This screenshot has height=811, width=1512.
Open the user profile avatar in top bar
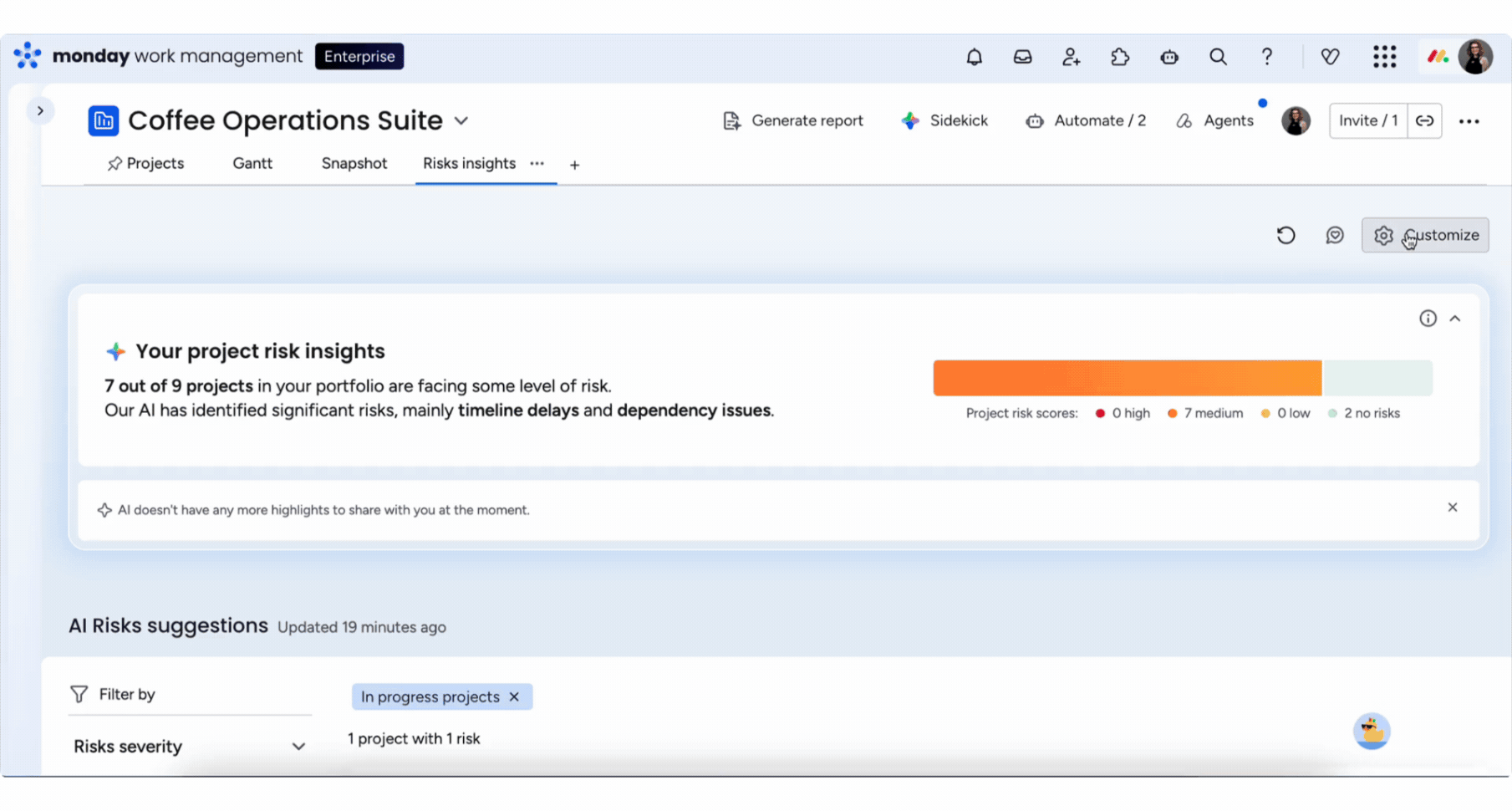(x=1475, y=57)
